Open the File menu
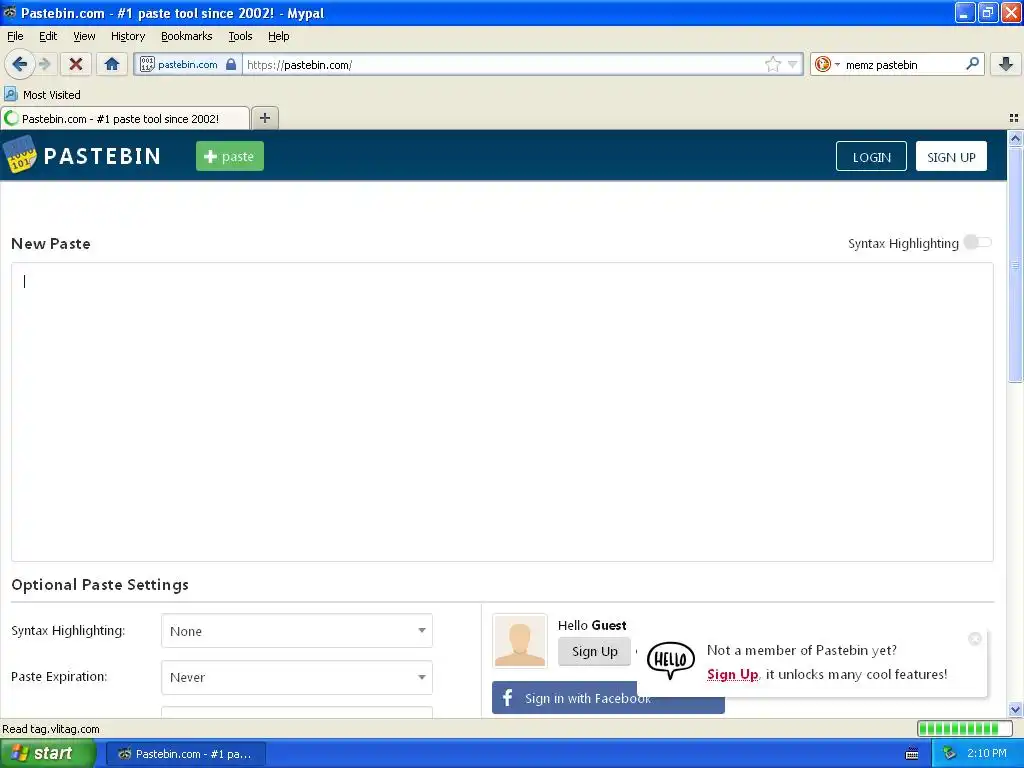Screen dimensions: 1024x768 15,36
